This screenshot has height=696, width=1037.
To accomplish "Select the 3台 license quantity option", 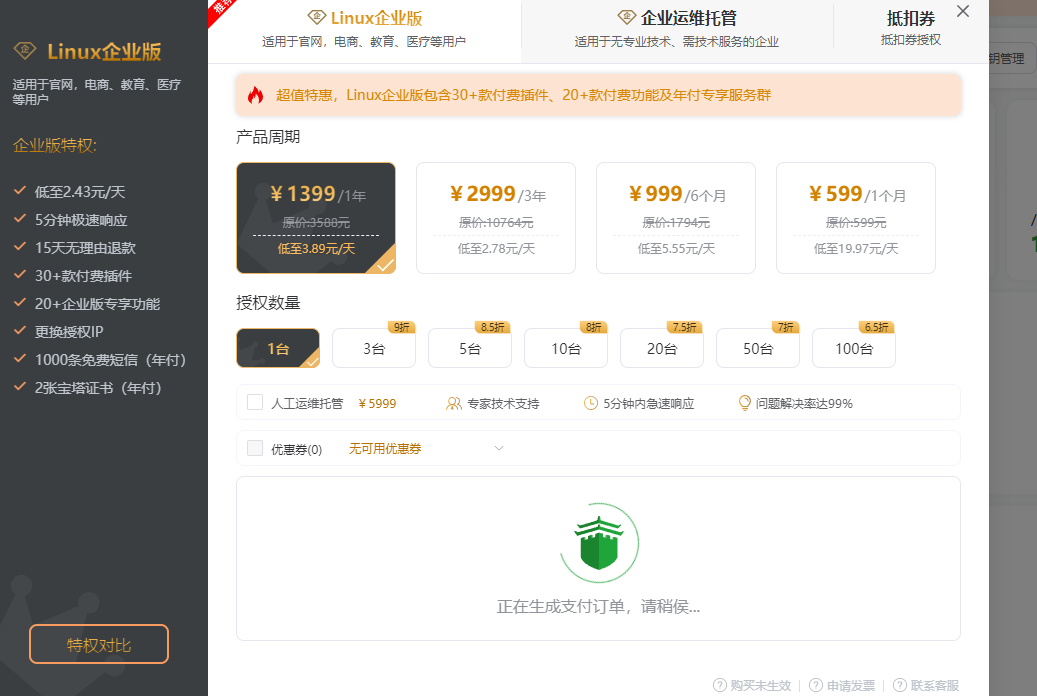I will tap(373, 348).
